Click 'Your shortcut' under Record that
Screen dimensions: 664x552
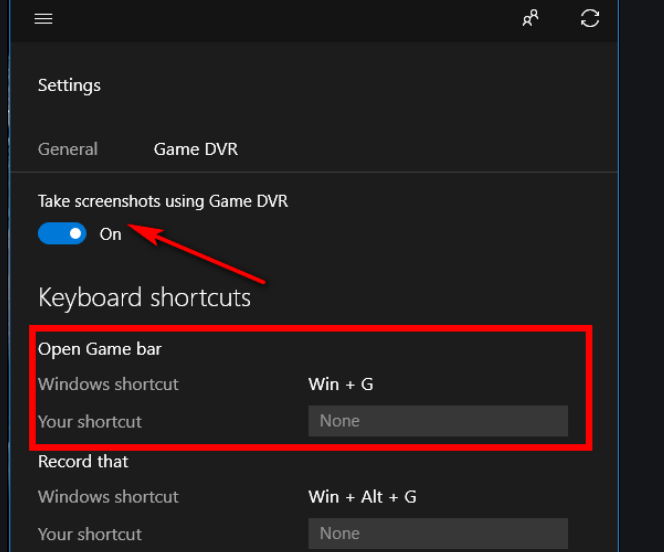[x=90, y=534]
